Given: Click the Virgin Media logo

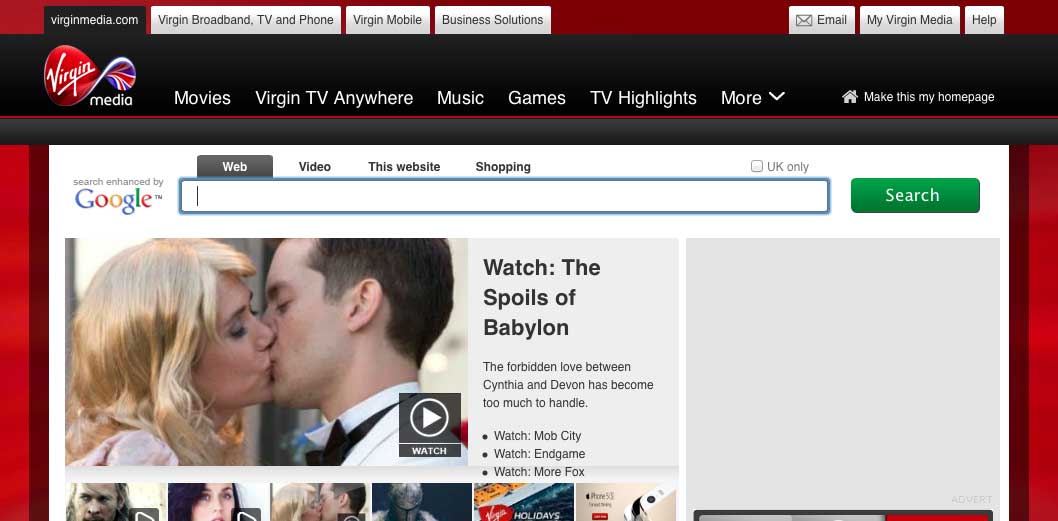Looking at the screenshot, I should coord(90,76).
